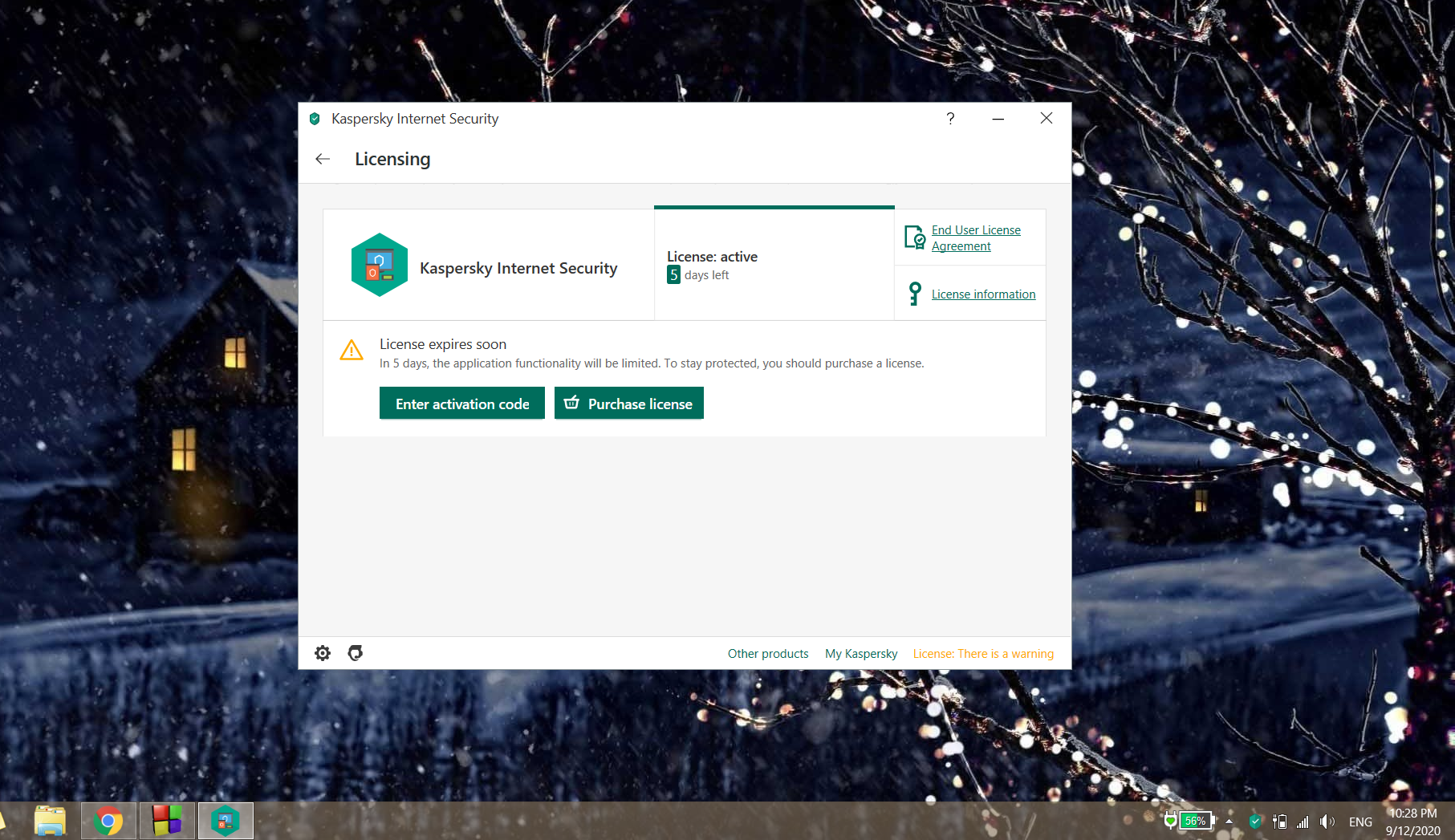Click the ENG language indicator
The image size is (1455, 840).
(1360, 822)
